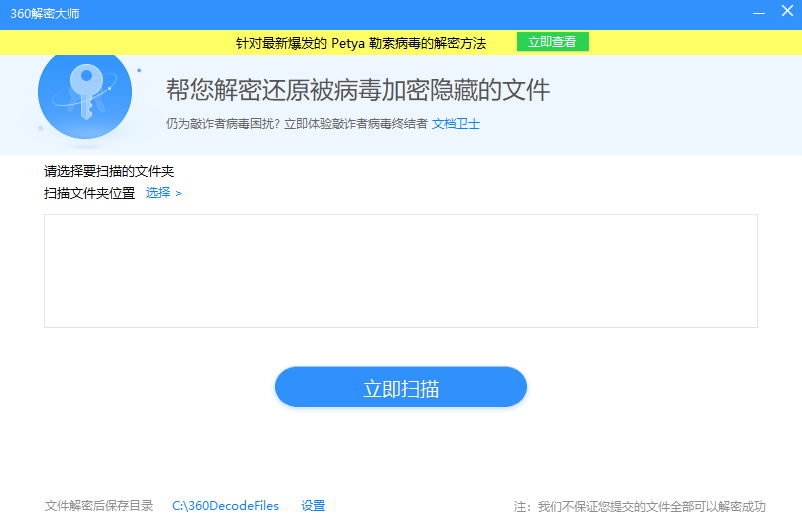This screenshot has height=526, width=802.
Task: Close the 360解密大师 window
Action: point(788,11)
